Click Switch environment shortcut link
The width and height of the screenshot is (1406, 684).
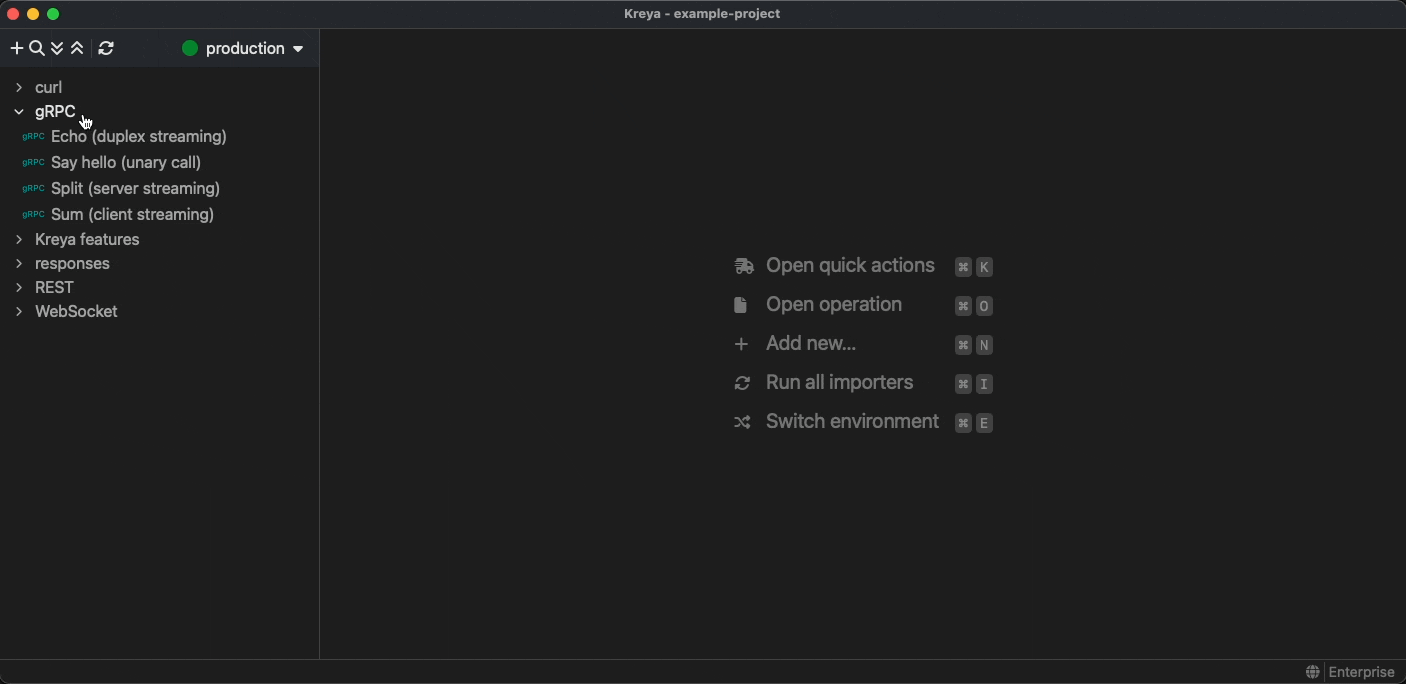coord(852,422)
